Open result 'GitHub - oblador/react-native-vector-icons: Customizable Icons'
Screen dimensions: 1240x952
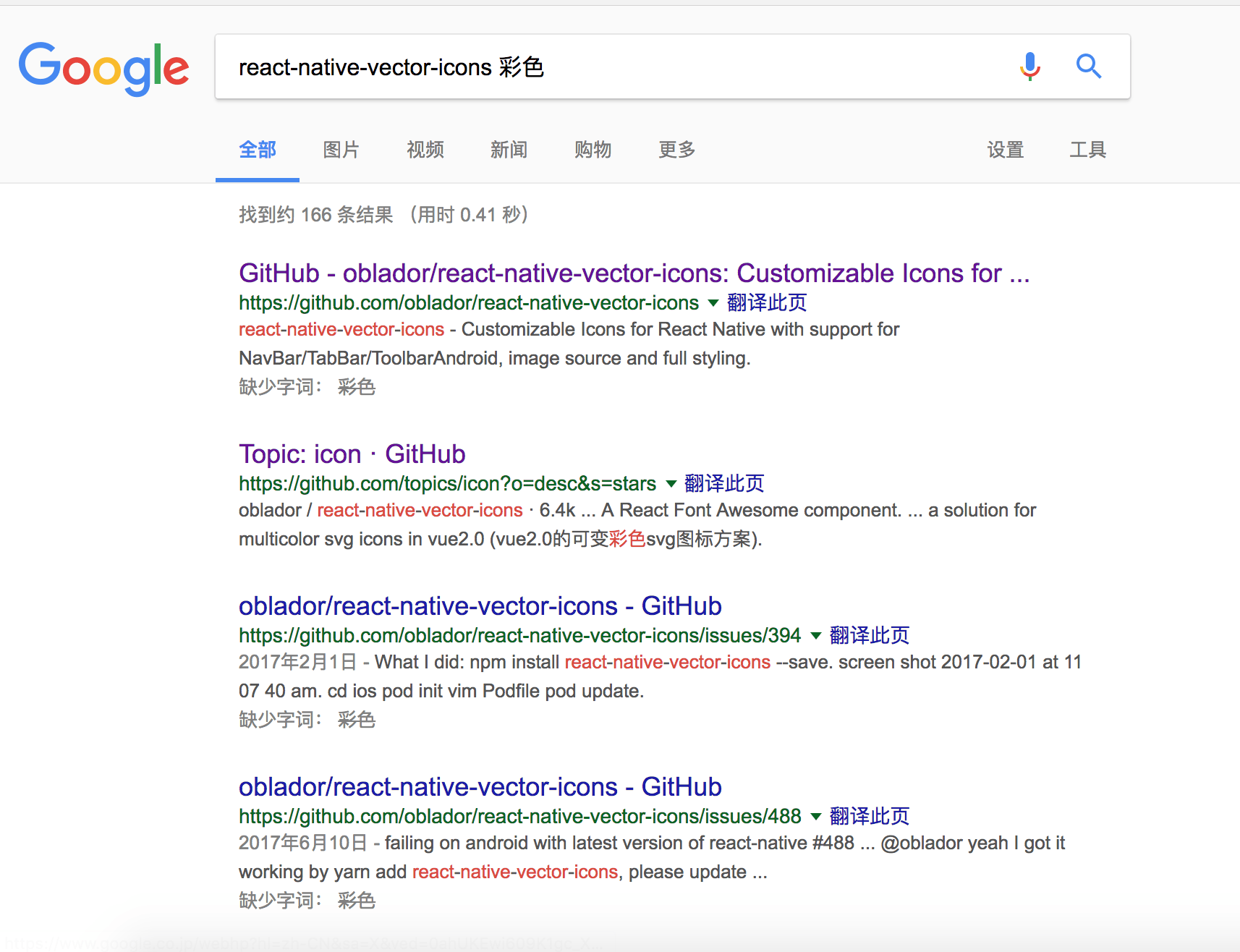click(634, 273)
